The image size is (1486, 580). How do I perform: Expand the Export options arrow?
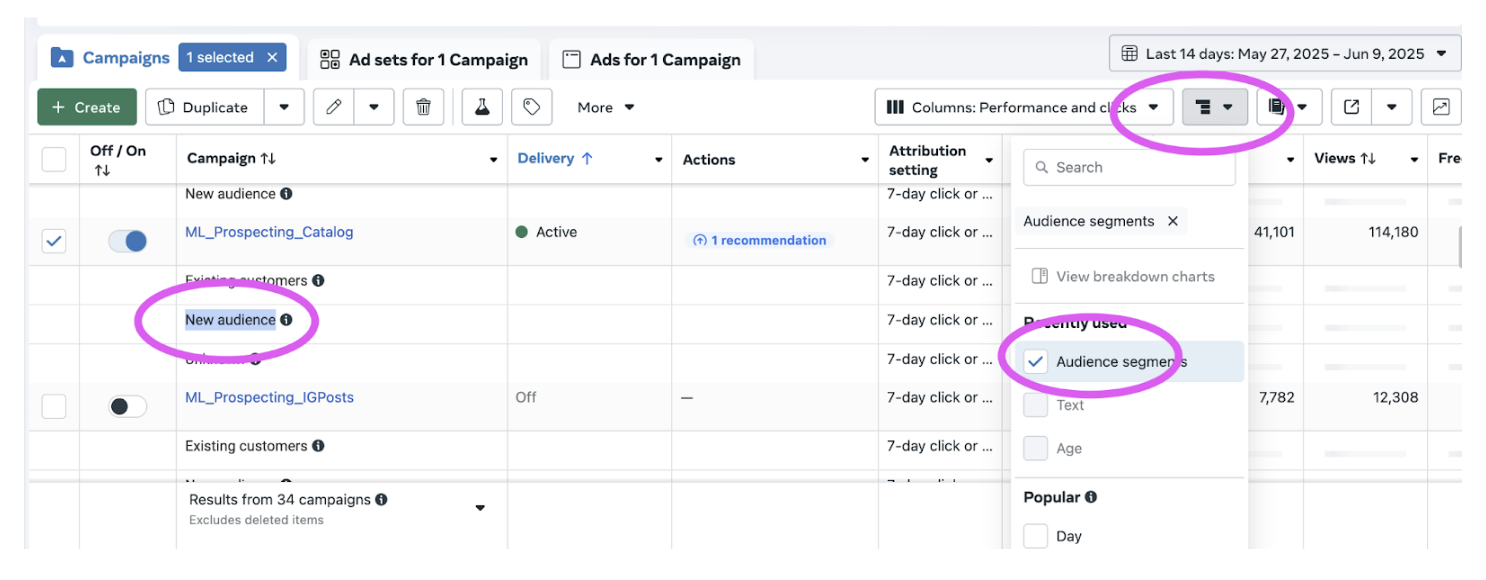(1391, 107)
